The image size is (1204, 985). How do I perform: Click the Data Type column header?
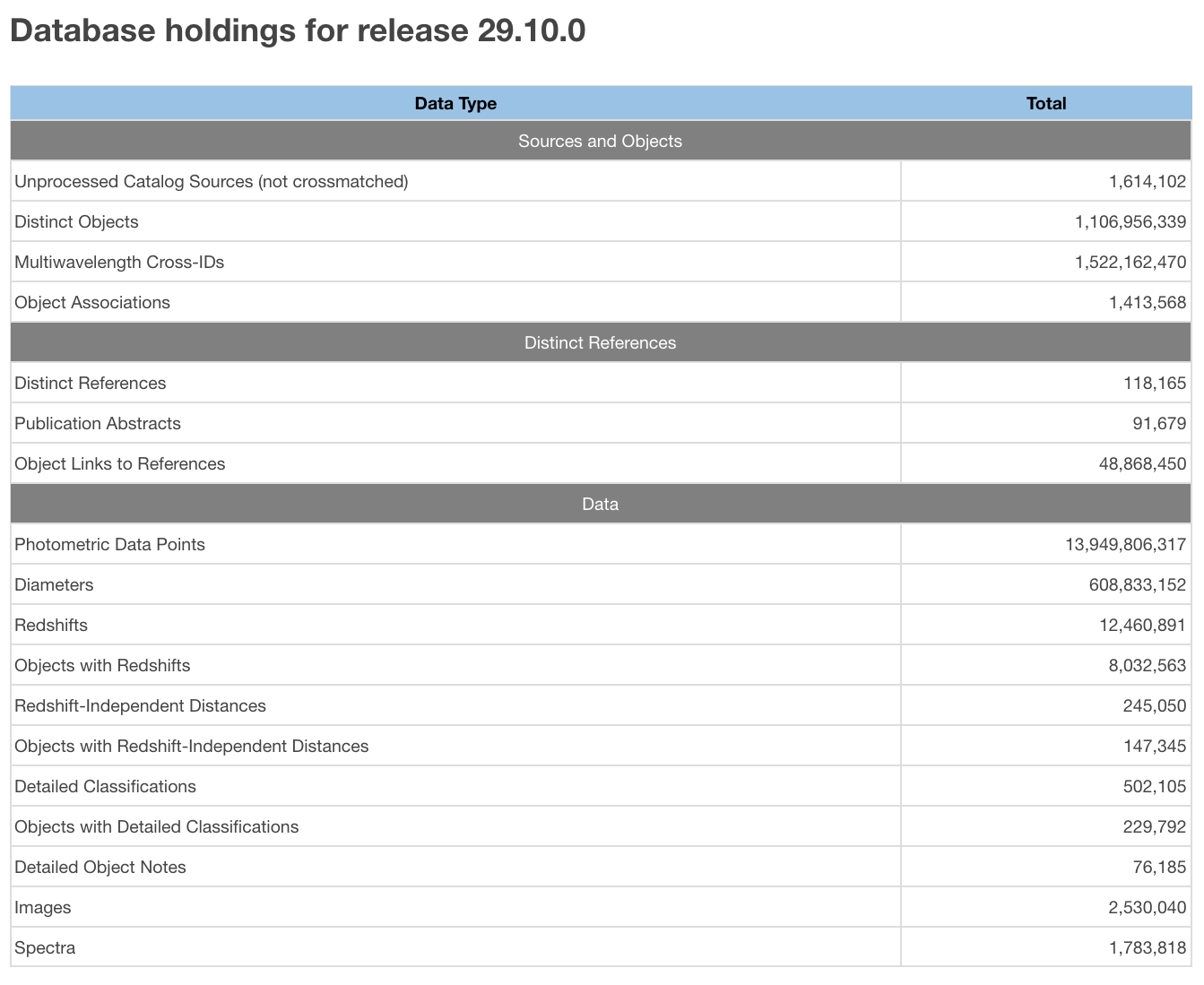coord(455,103)
